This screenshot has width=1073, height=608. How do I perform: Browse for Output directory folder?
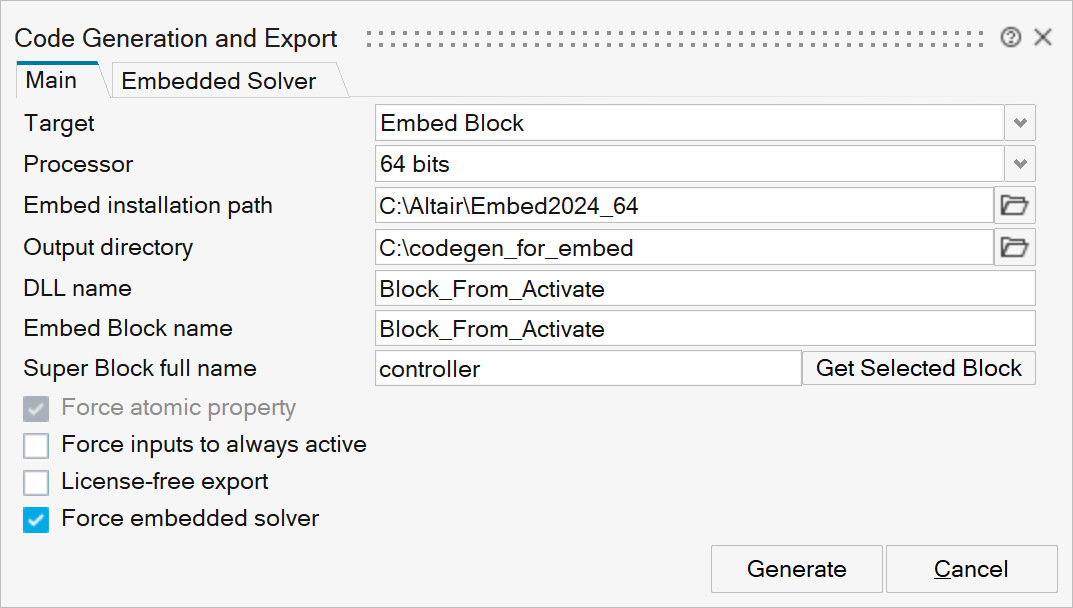(x=1015, y=247)
